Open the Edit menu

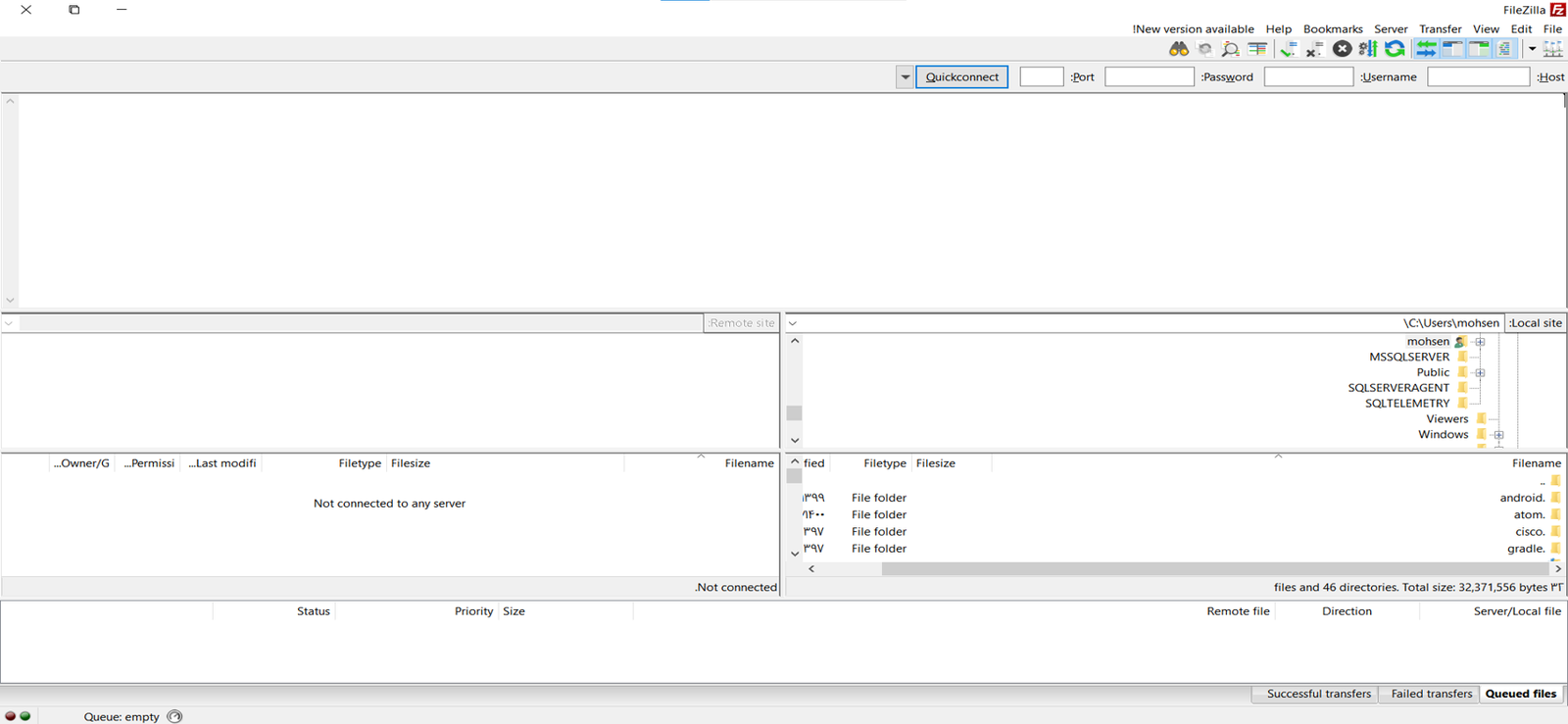coord(1521,29)
